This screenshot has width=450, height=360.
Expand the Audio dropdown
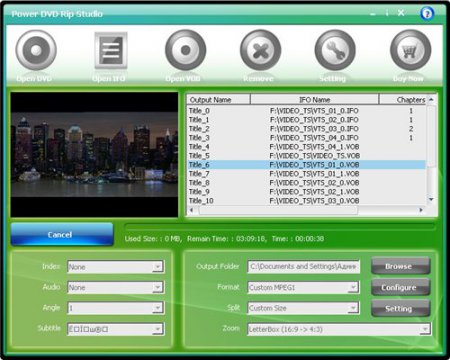click(x=158, y=287)
